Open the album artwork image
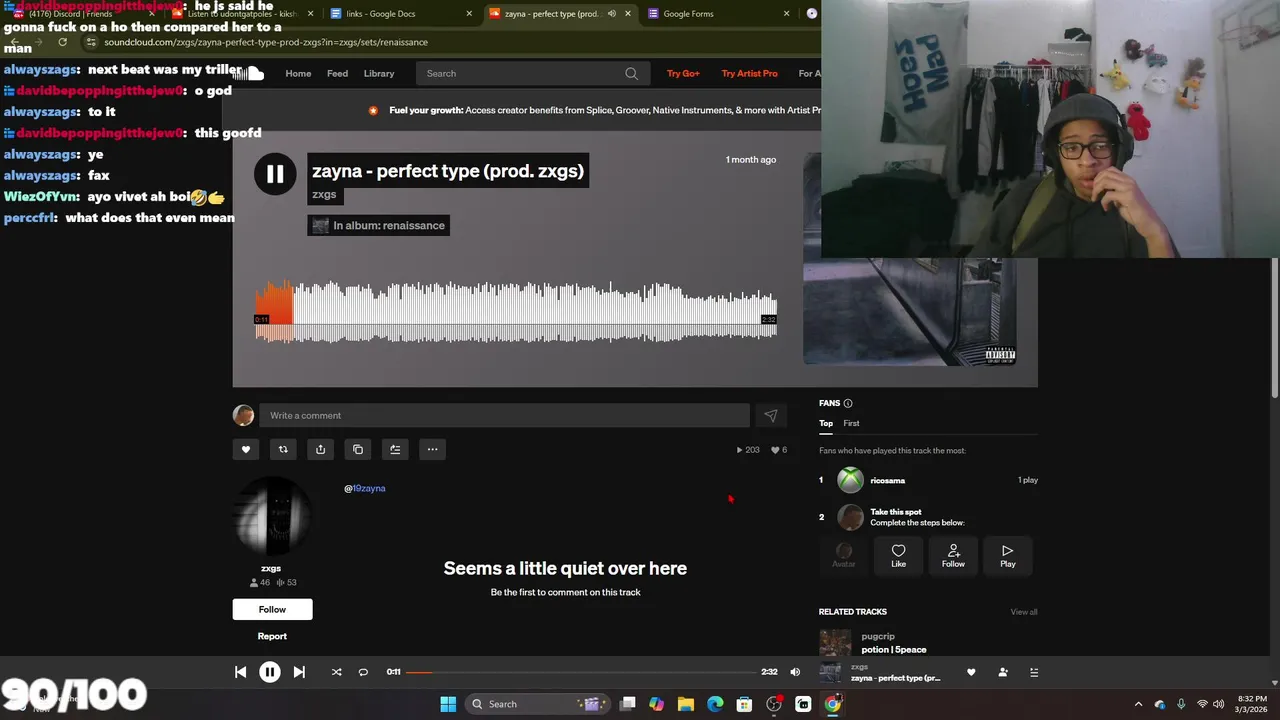1280x720 pixels. [910, 310]
